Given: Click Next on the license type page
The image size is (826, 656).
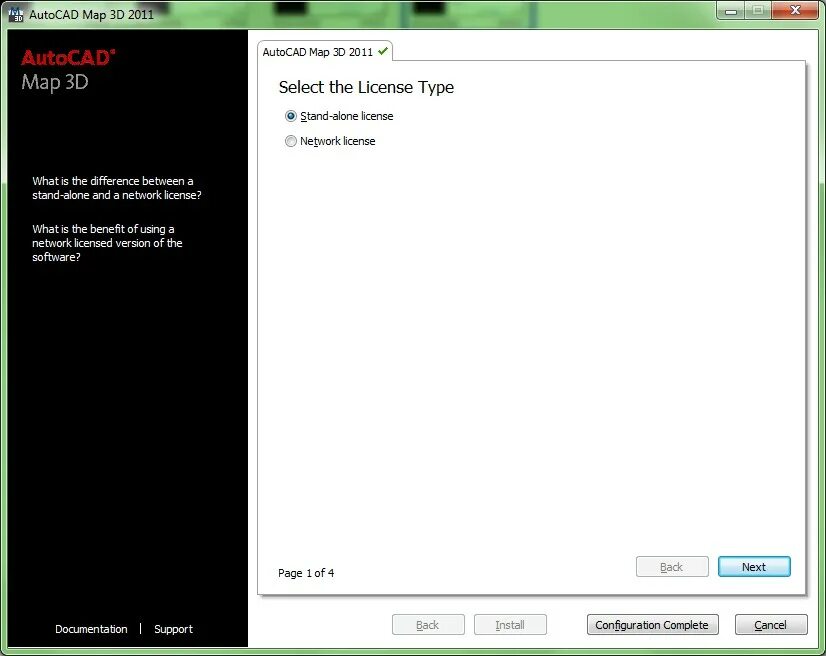Looking at the screenshot, I should click(754, 567).
